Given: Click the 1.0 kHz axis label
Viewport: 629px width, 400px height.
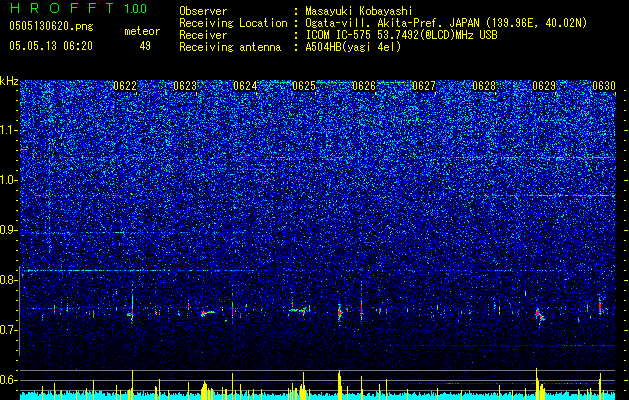Looking at the screenshot, I should point(8,180).
